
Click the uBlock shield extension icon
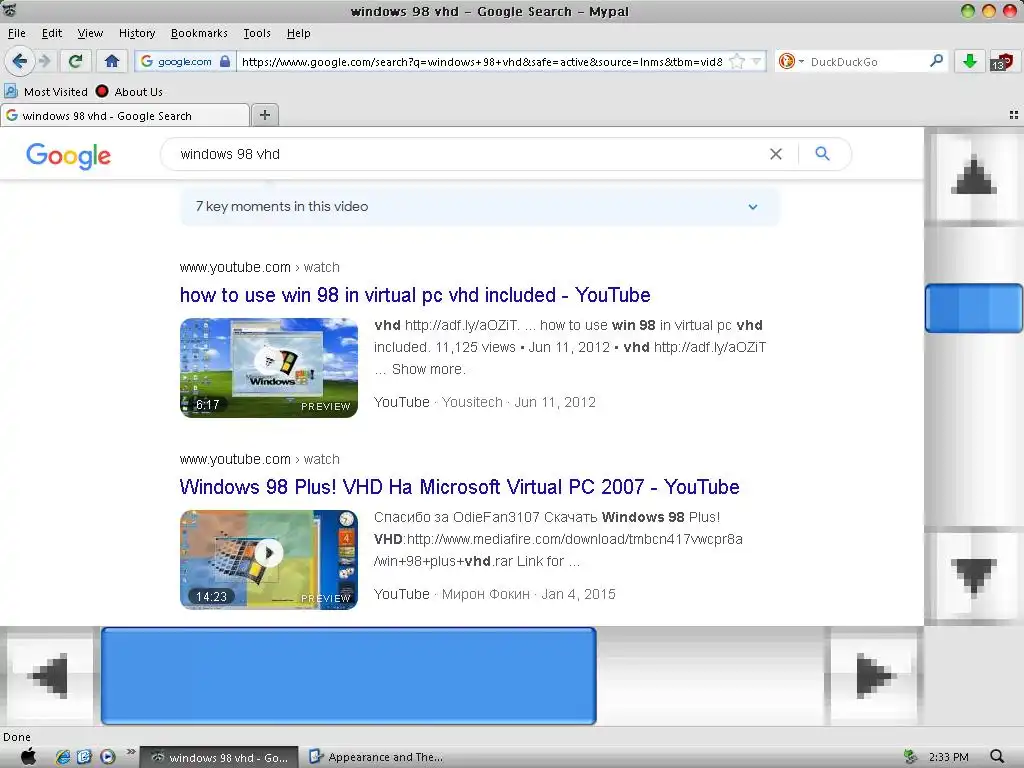(x=1002, y=61)
